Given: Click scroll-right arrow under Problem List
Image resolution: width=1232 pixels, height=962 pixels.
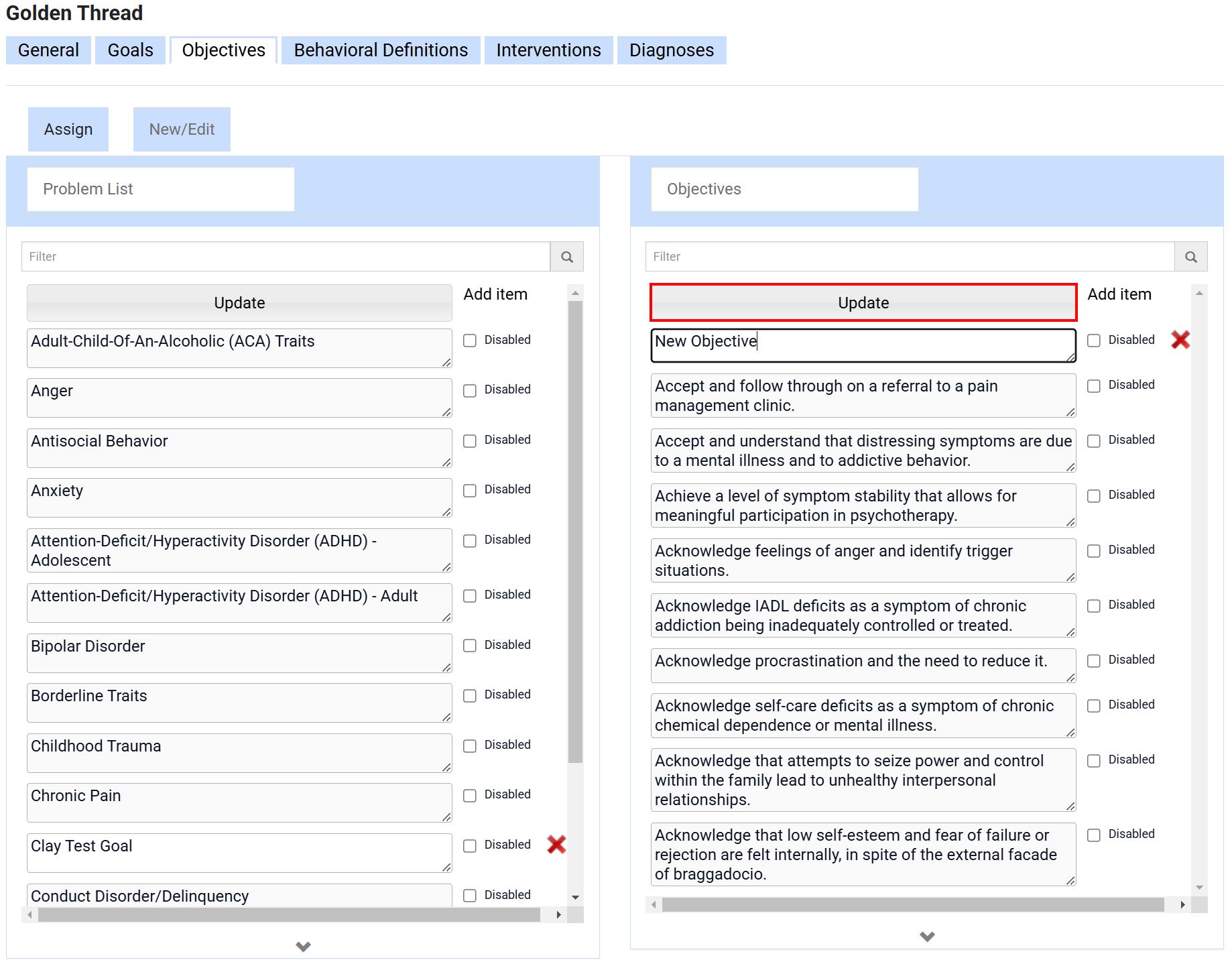Looking at the screenshot, I should (x=558, y=914).
